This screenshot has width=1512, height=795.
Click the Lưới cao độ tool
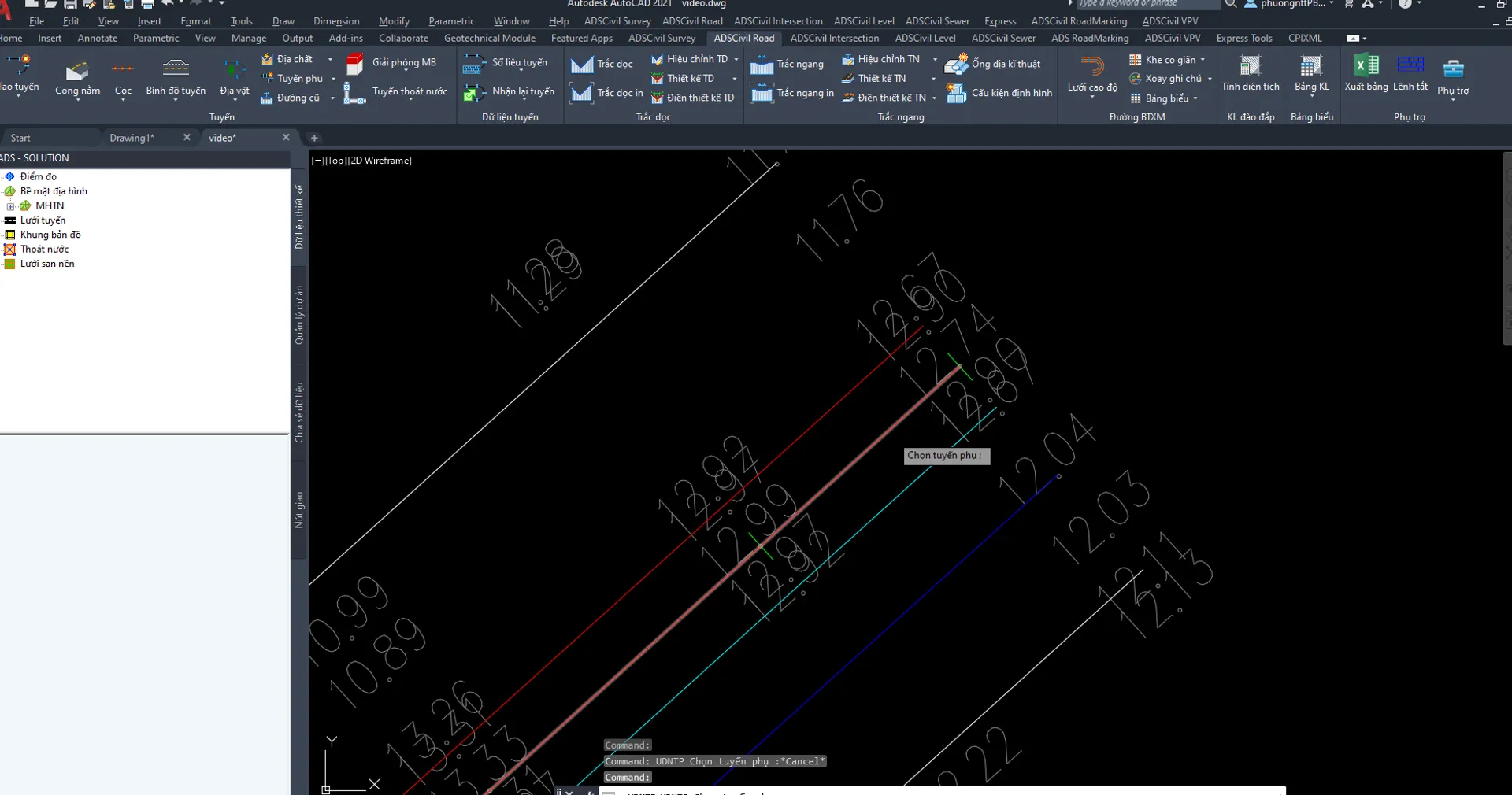tap(1092, 75)
